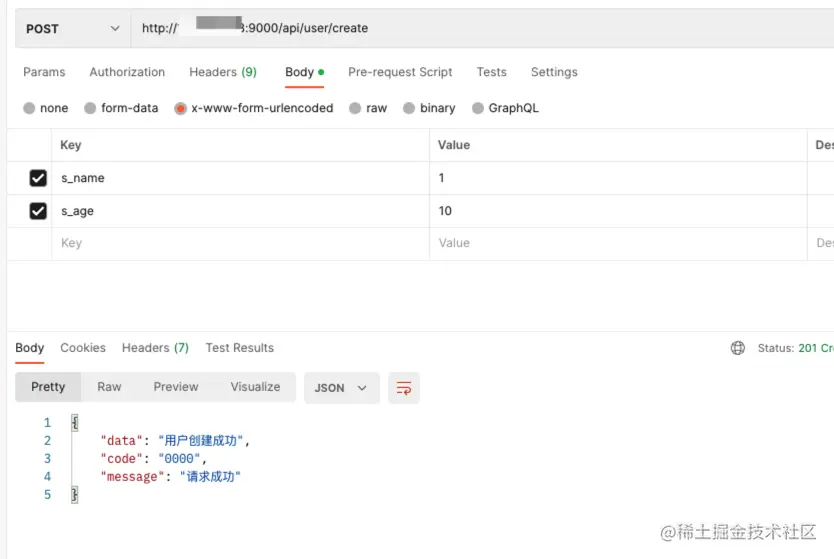Open the Authorization tab
The height and width of the screenshot is (559, 834).
coord(127,72)
